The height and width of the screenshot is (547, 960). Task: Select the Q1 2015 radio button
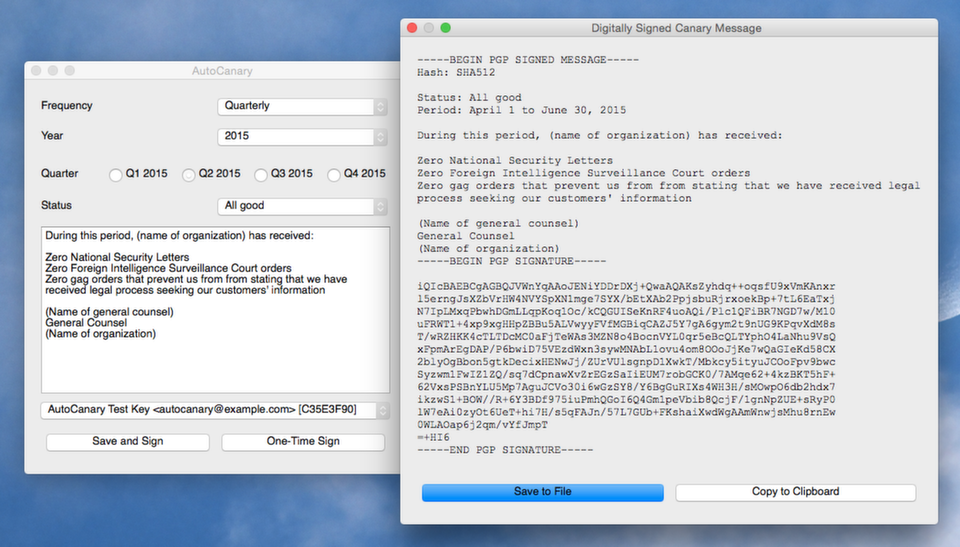[116, 175]
